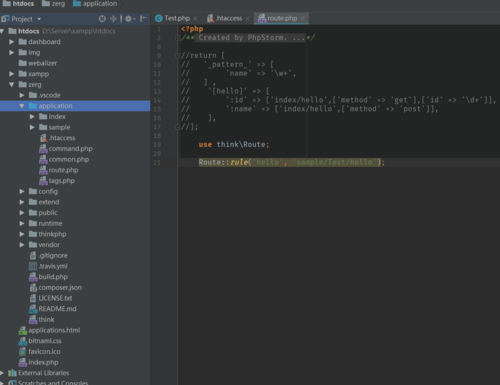Click the '<?php' opening tag
The image size is (500, 385).
coord(192,29)
